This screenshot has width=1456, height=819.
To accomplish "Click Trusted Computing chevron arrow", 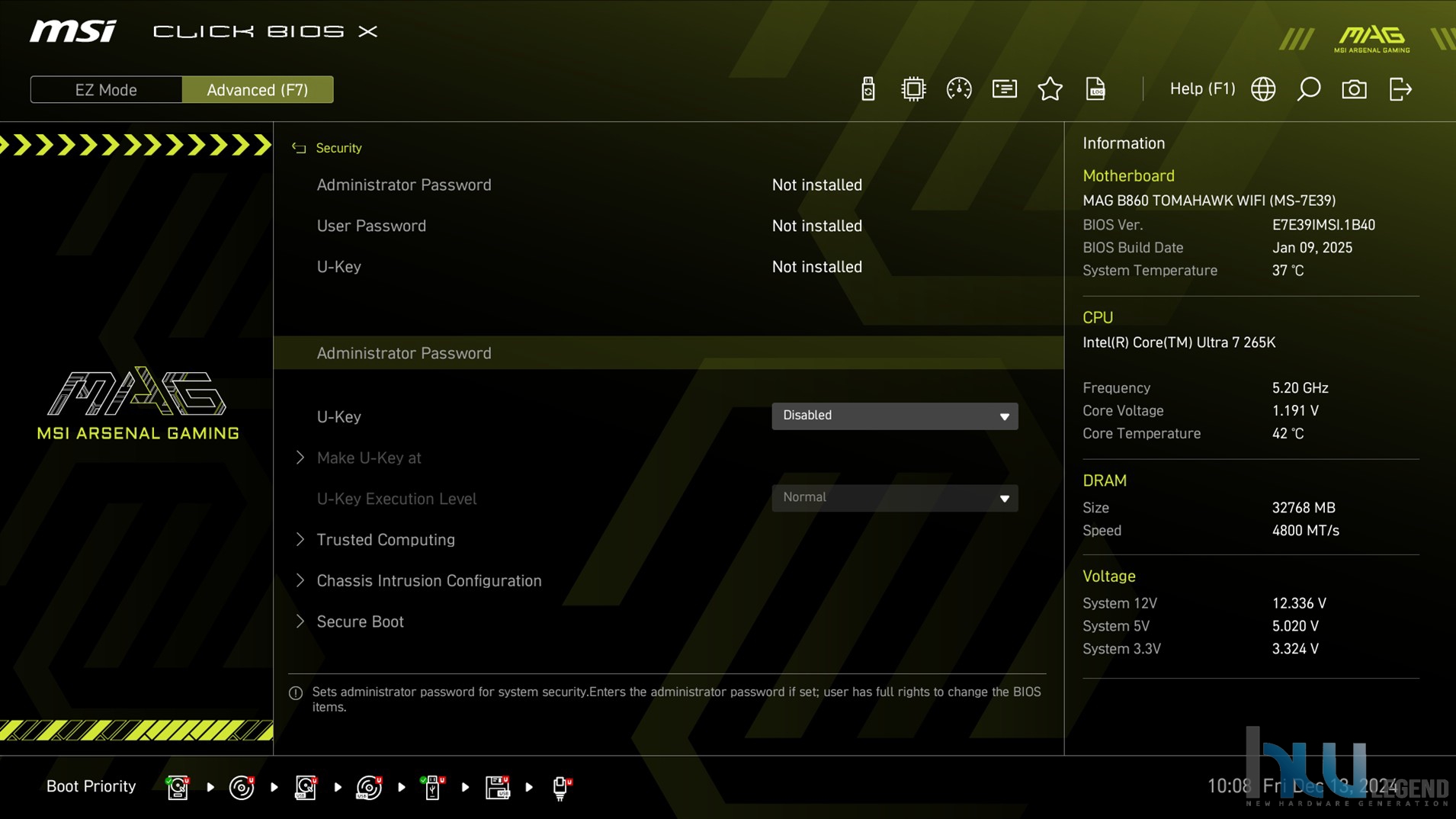I will (x=300, y=540).
